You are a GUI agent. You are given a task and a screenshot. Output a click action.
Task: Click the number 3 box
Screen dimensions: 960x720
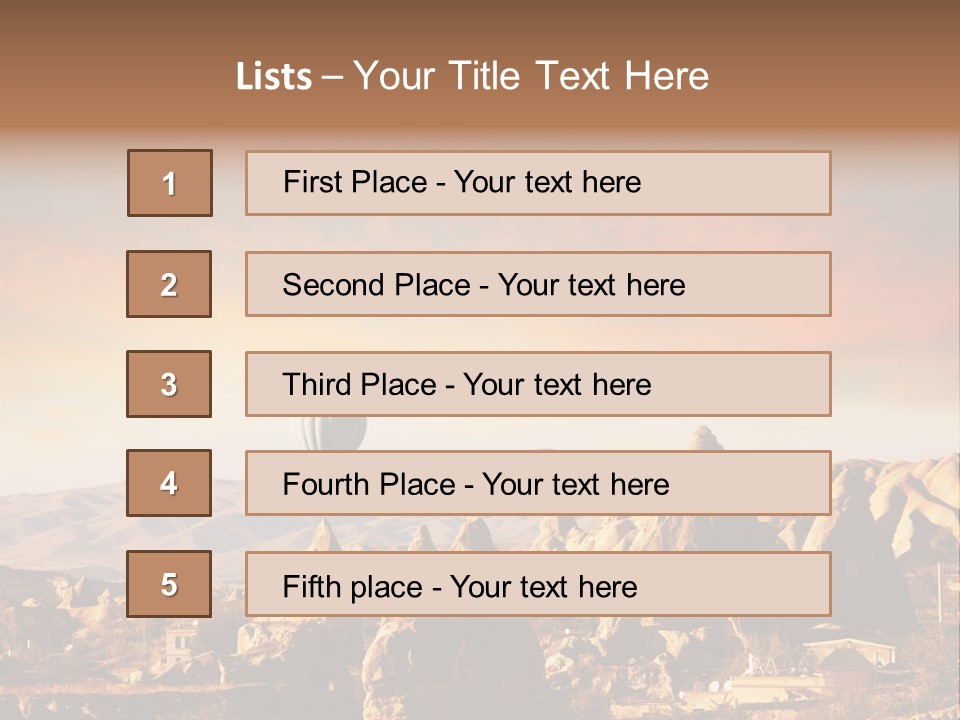[169, 384]
